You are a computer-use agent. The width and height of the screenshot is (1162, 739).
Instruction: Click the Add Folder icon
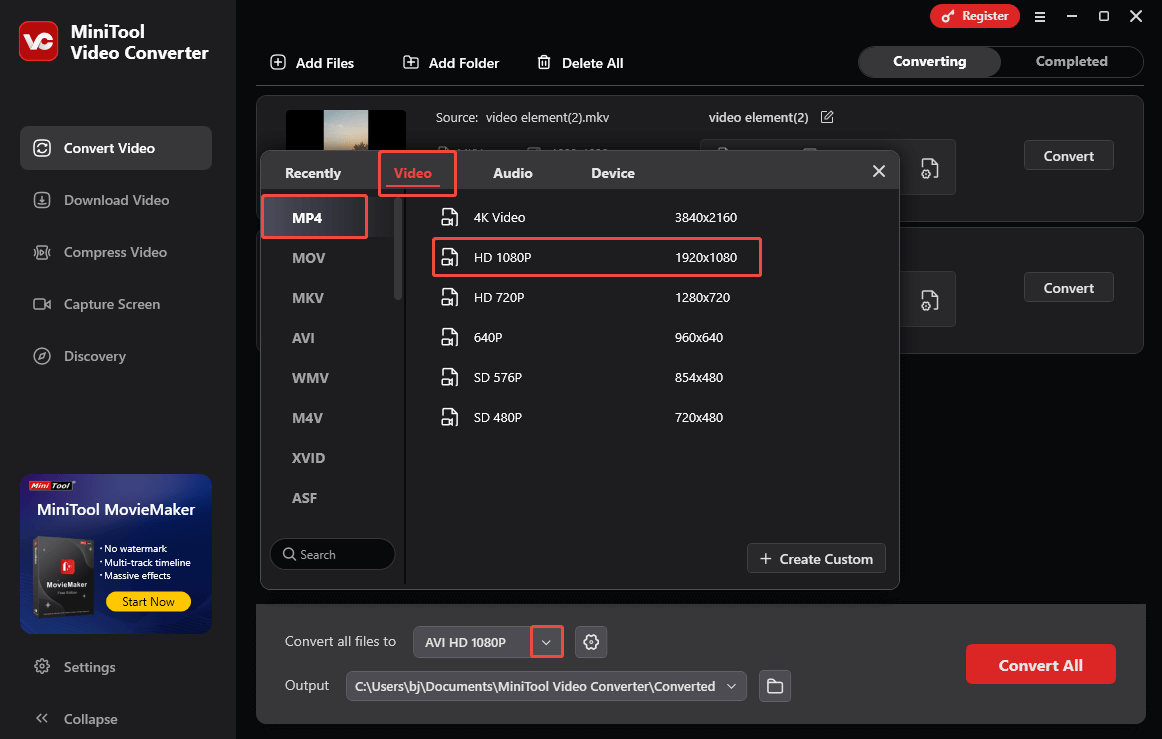[x=411, y=62]
